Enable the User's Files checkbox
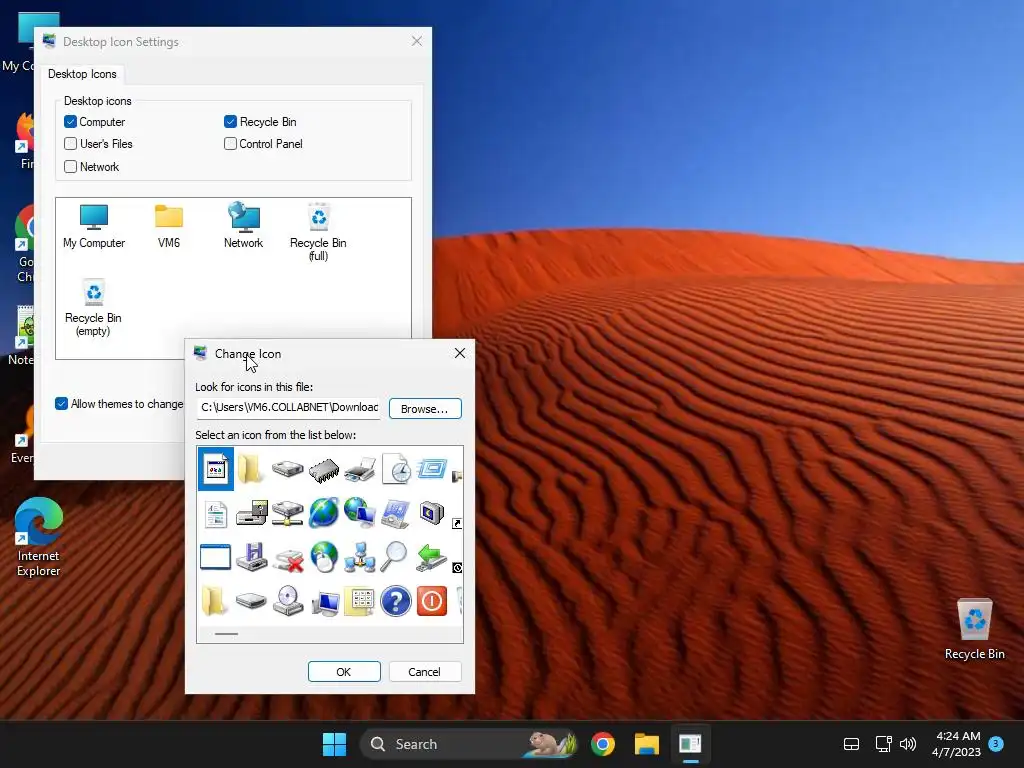 [x=71, y=144]
